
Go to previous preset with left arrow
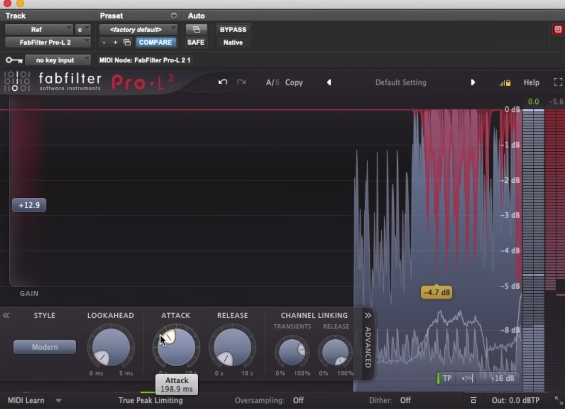pos(329,83)
